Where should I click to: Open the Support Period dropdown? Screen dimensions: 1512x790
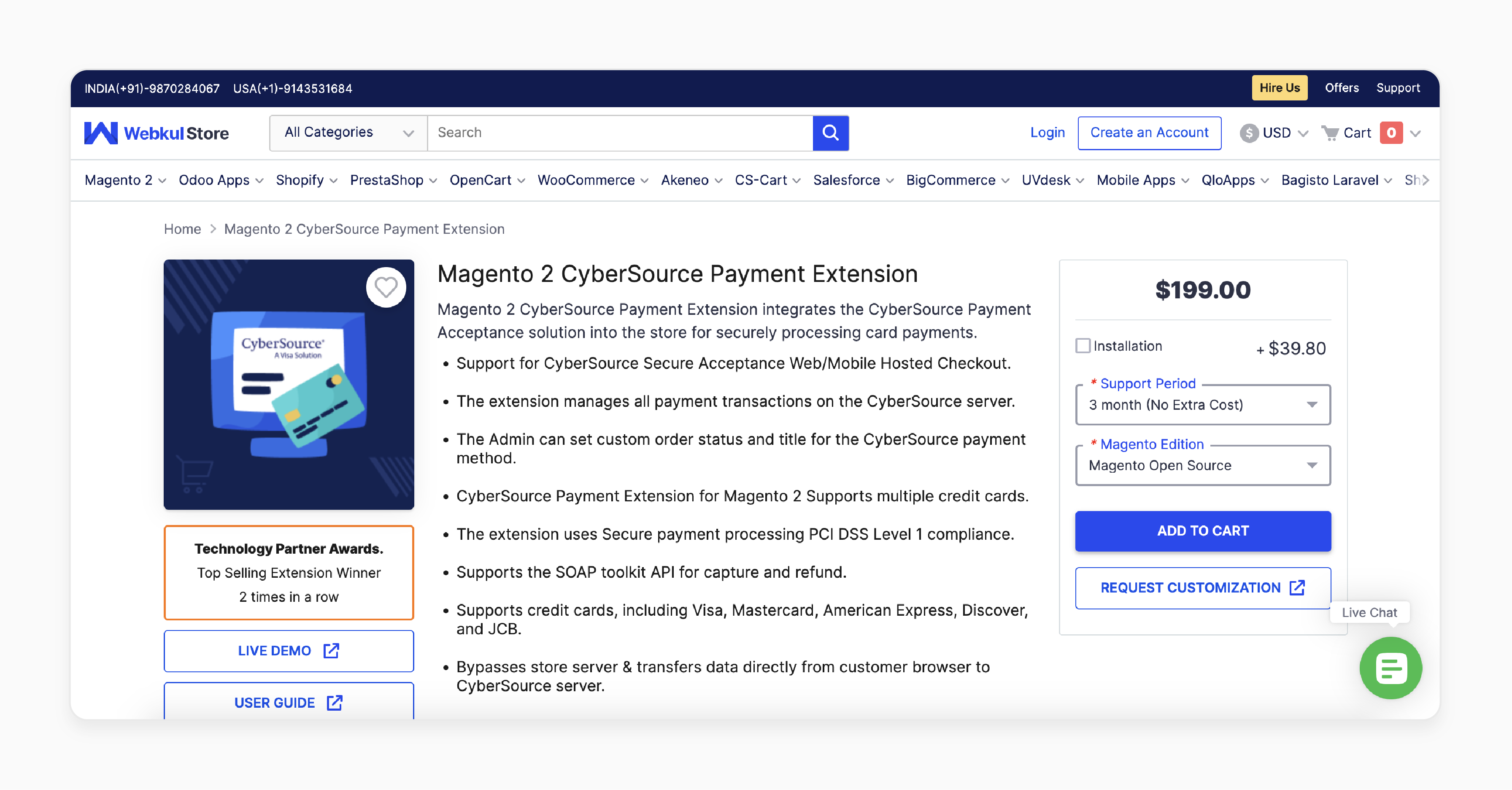[1203, 405]
